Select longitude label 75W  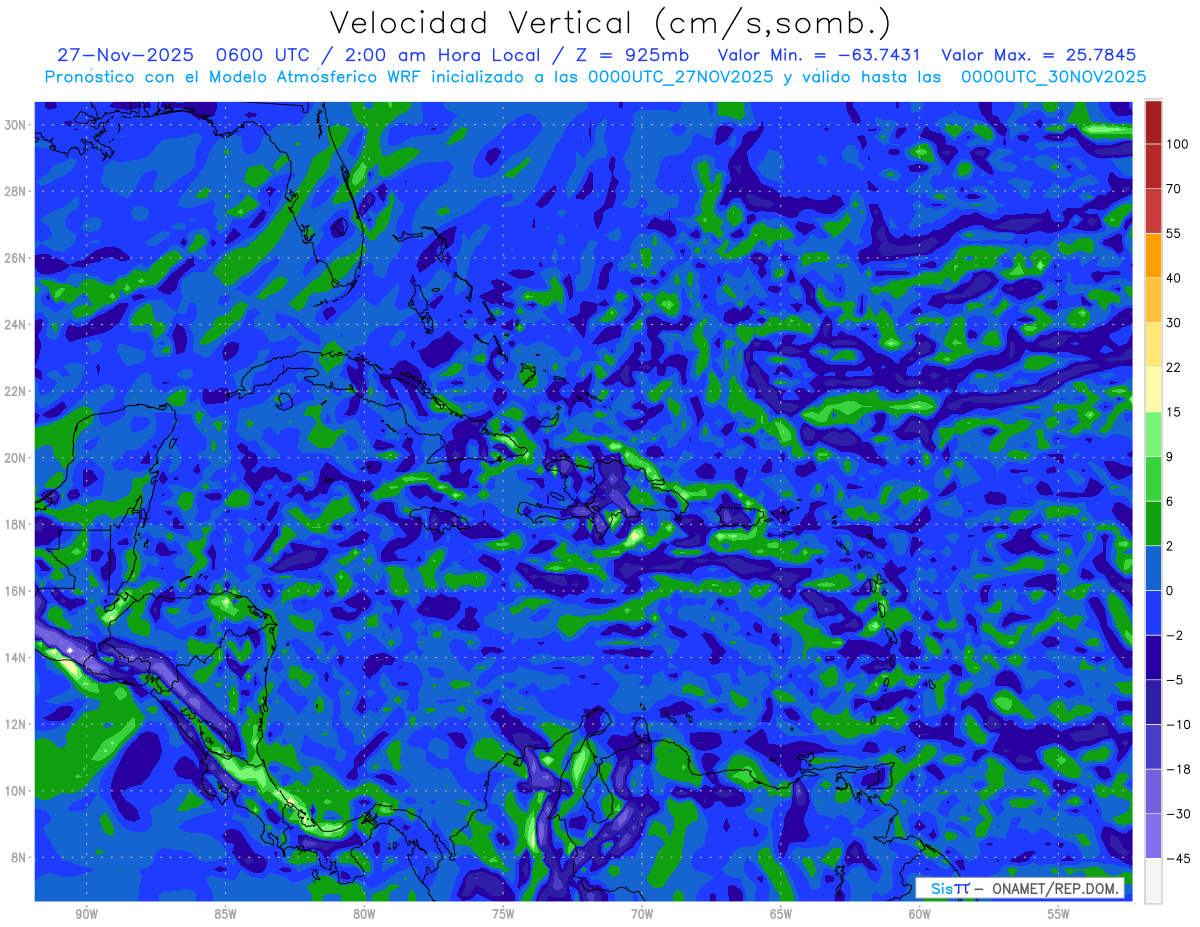[x=503, y=914]
